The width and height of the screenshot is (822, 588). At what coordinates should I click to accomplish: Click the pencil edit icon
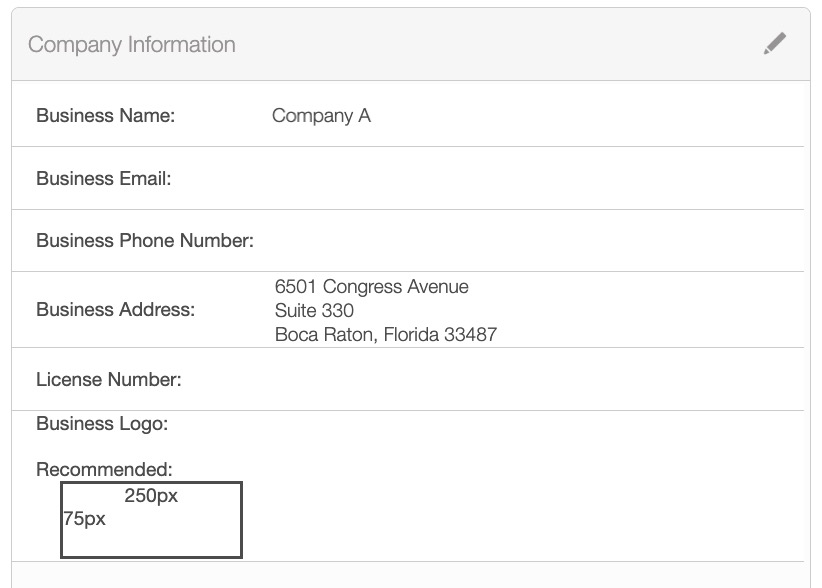click(774, 44)
